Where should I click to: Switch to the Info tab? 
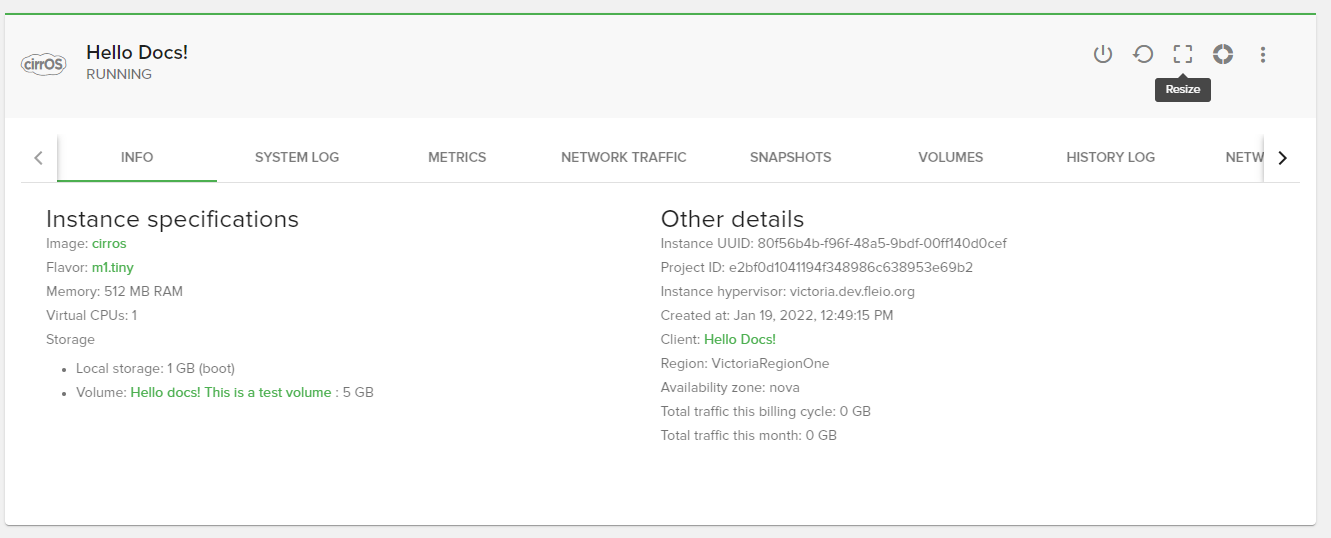[x=137, y=157]
